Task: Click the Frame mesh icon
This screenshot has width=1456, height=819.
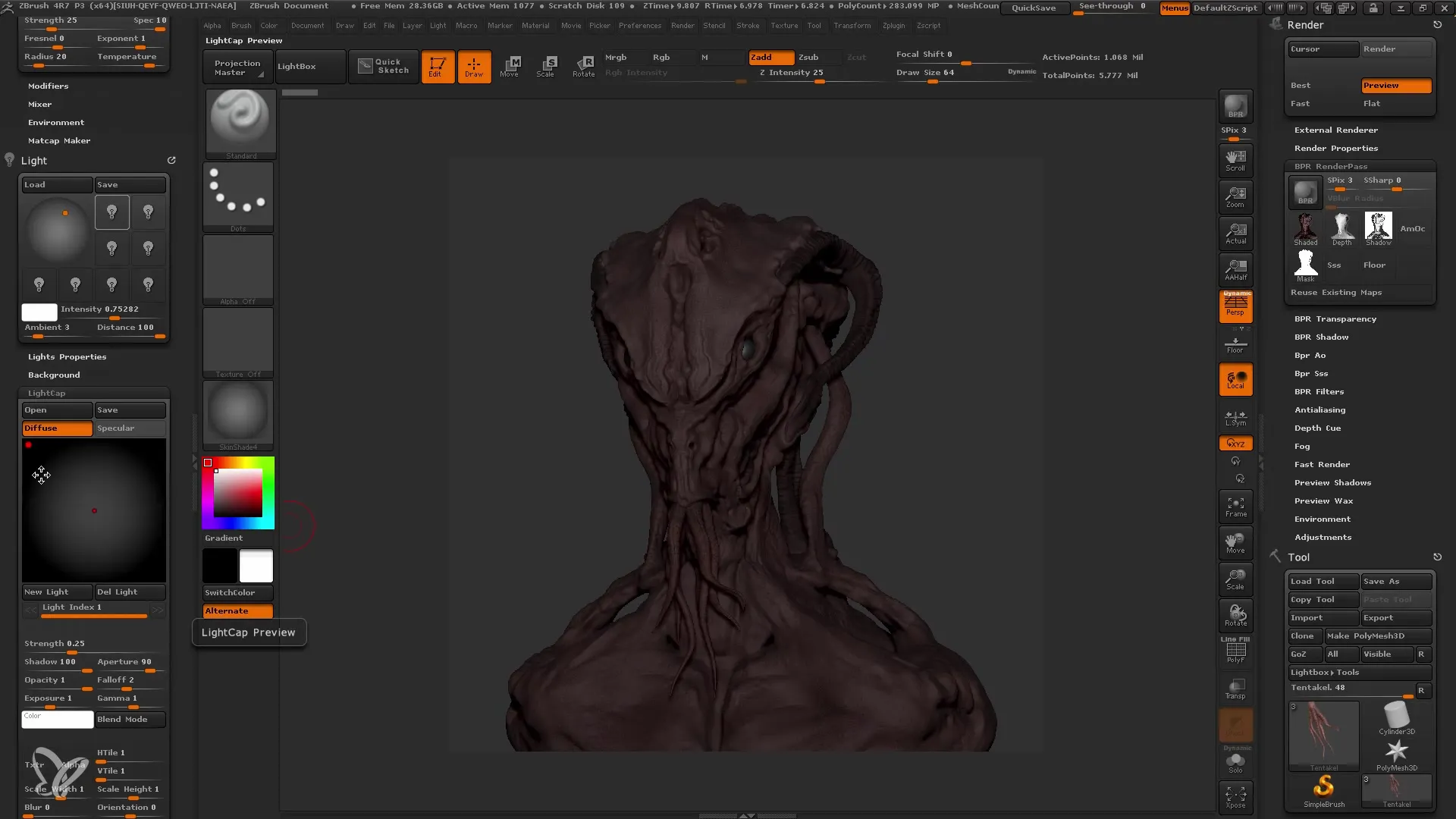Action: (1235, 507)
